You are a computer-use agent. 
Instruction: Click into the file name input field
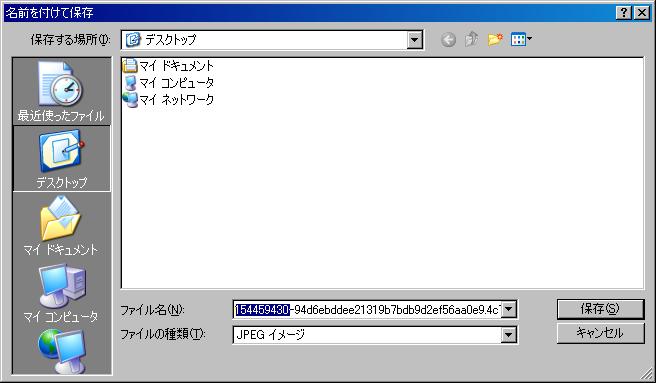367,310
